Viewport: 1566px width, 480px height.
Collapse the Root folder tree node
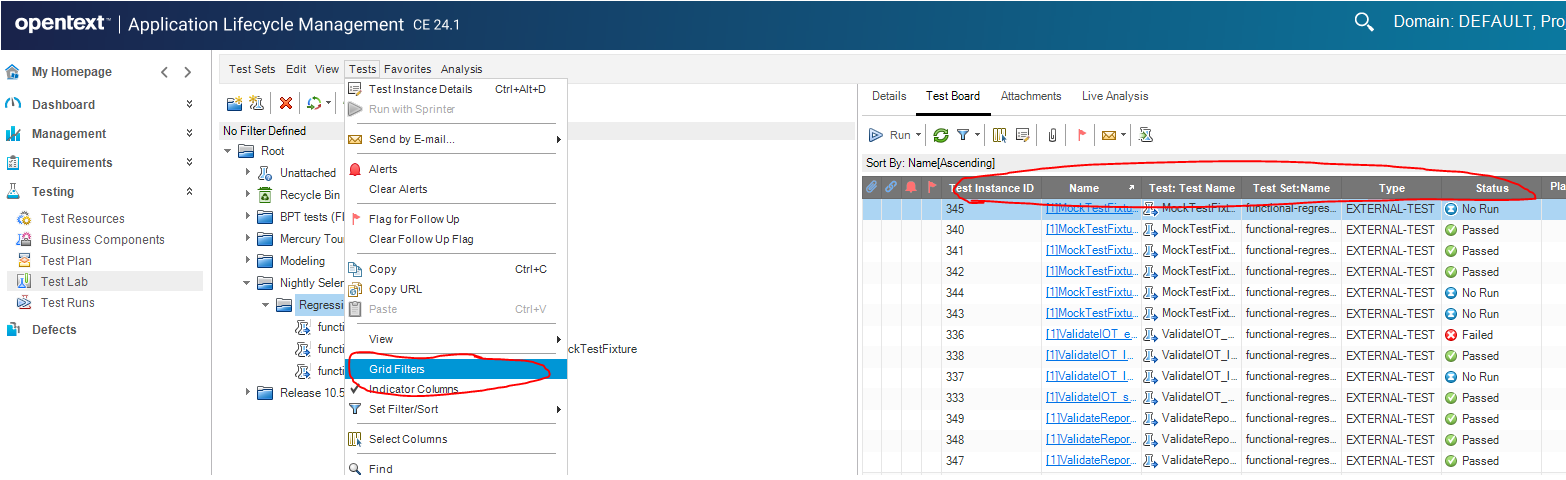coord(229,151)
